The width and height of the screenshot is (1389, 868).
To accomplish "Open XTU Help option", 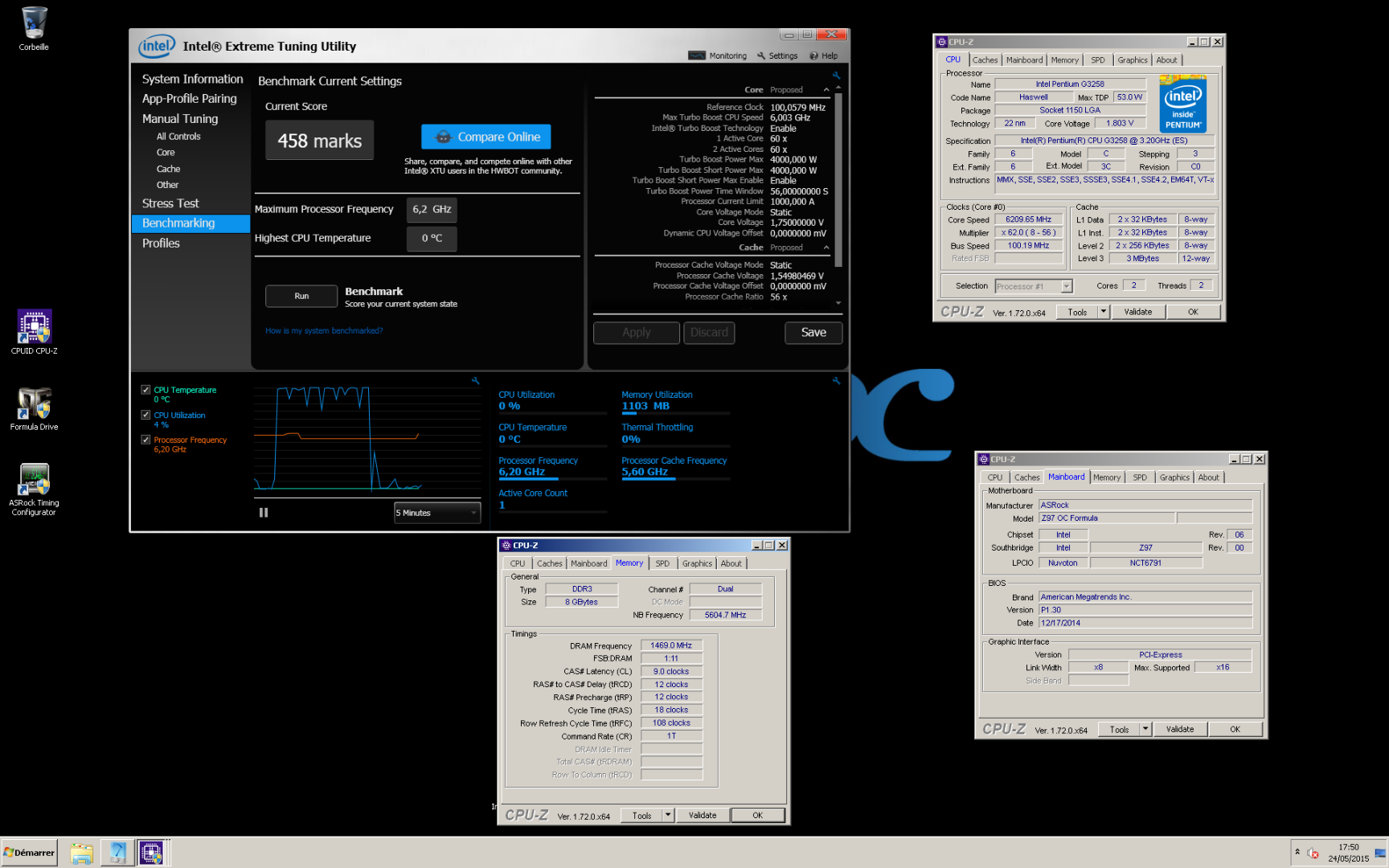I will [x=824, y=55].
